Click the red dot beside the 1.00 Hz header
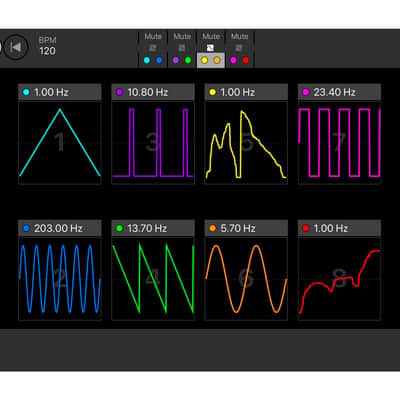Image resolution: width=400 pixels, height=400 pixels. tap(306, 228)
